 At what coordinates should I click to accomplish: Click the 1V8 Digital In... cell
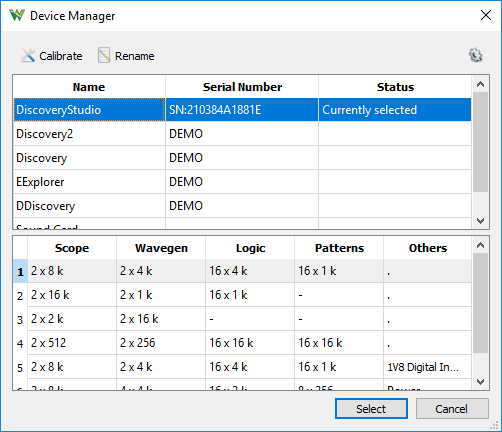(427, 367)
